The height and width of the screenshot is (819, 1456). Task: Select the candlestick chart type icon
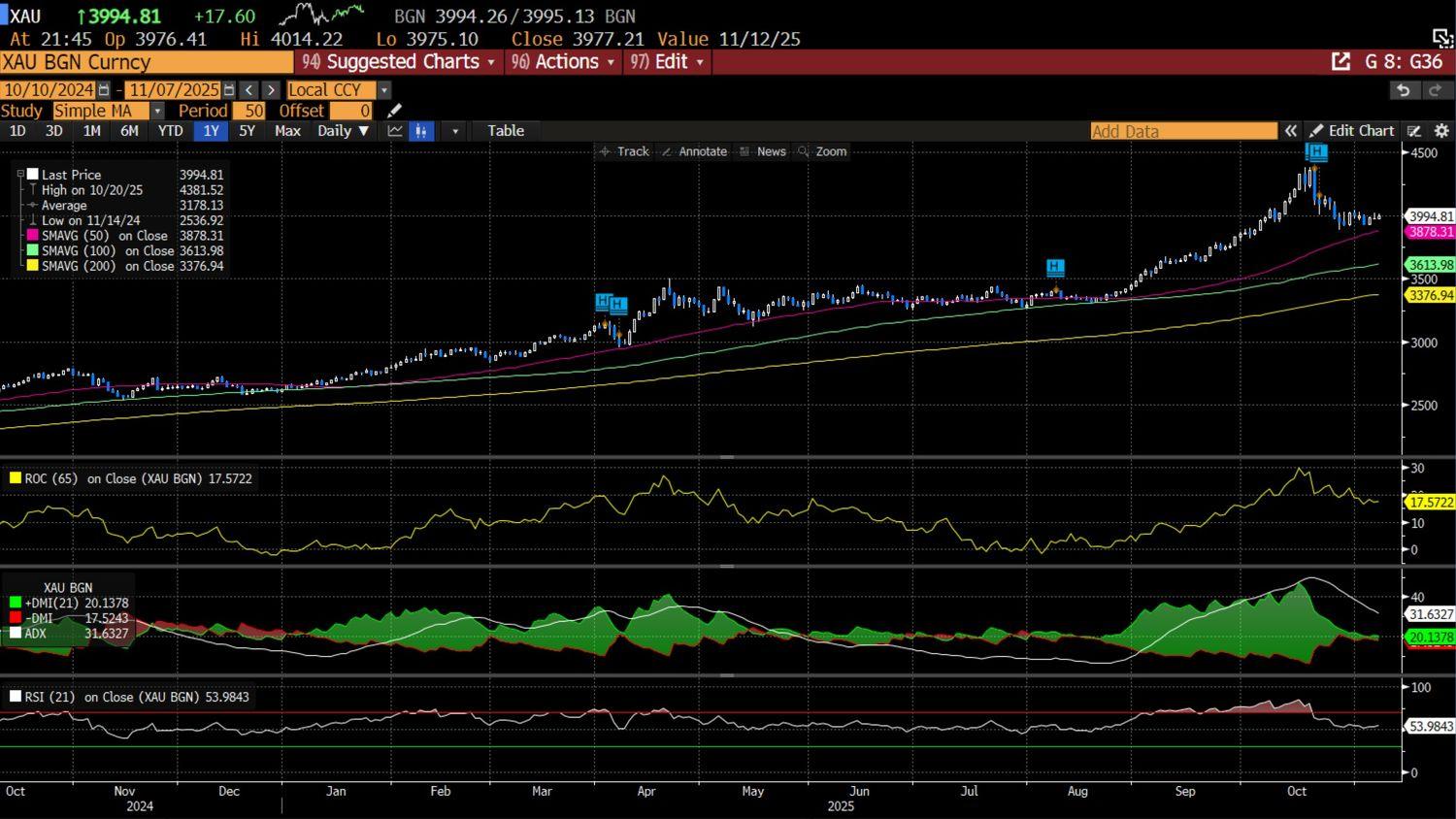[421, 131]
